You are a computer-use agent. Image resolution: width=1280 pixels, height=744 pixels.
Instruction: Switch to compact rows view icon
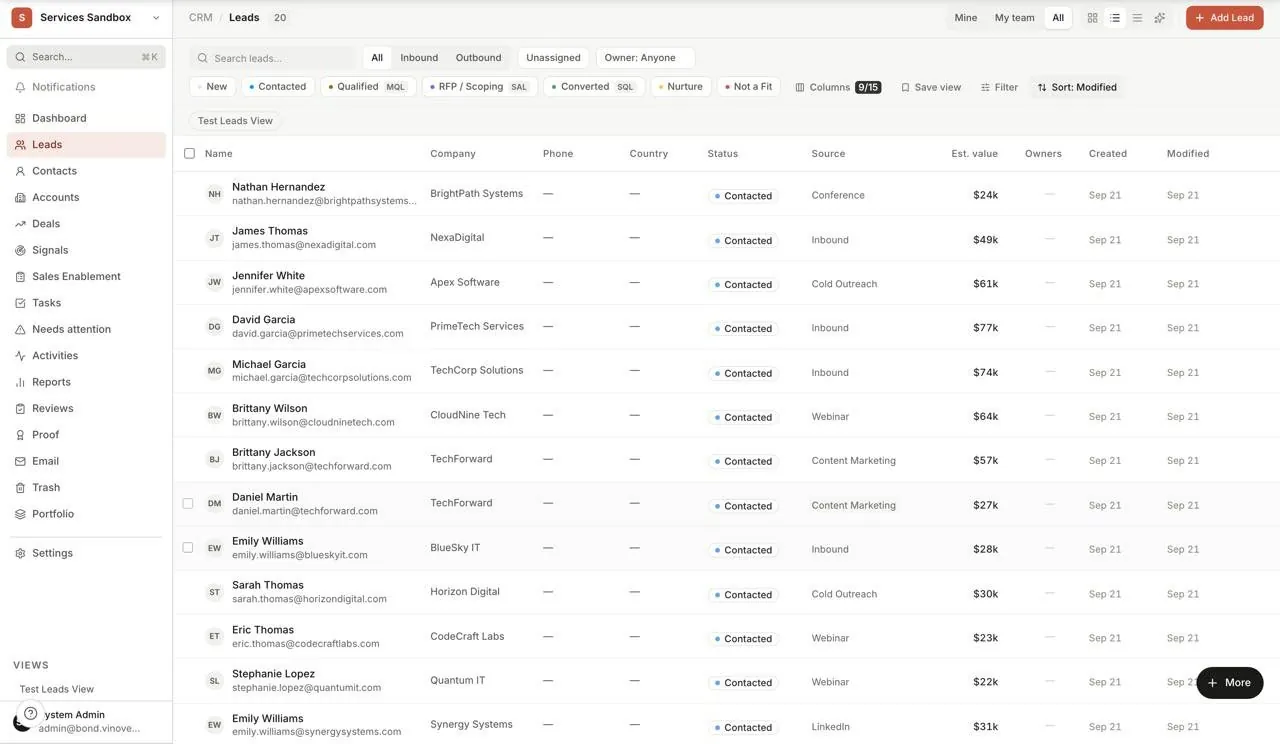(1137, 18)
